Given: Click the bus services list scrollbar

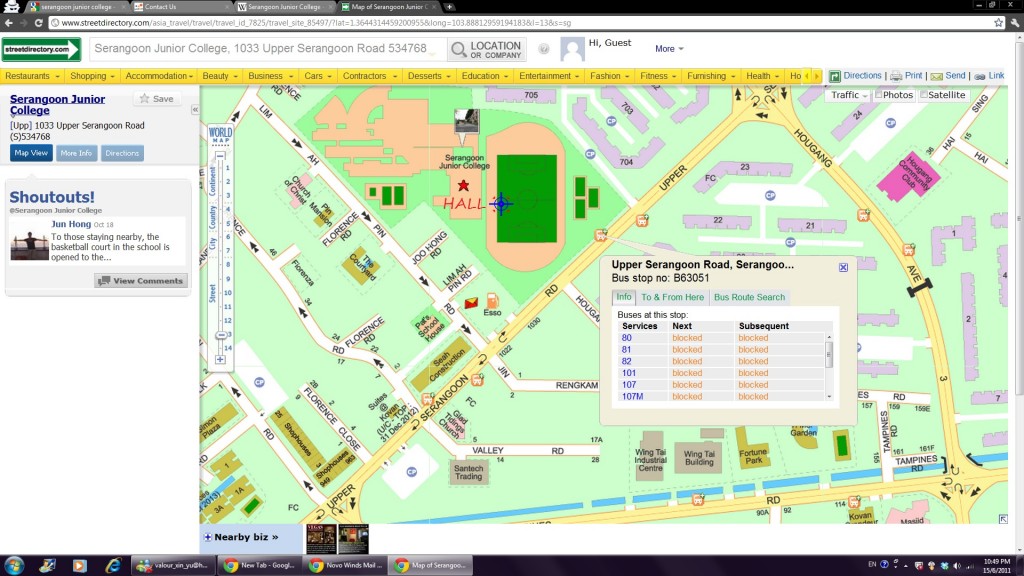Looking at the screenshot, I should click(829, 366).
